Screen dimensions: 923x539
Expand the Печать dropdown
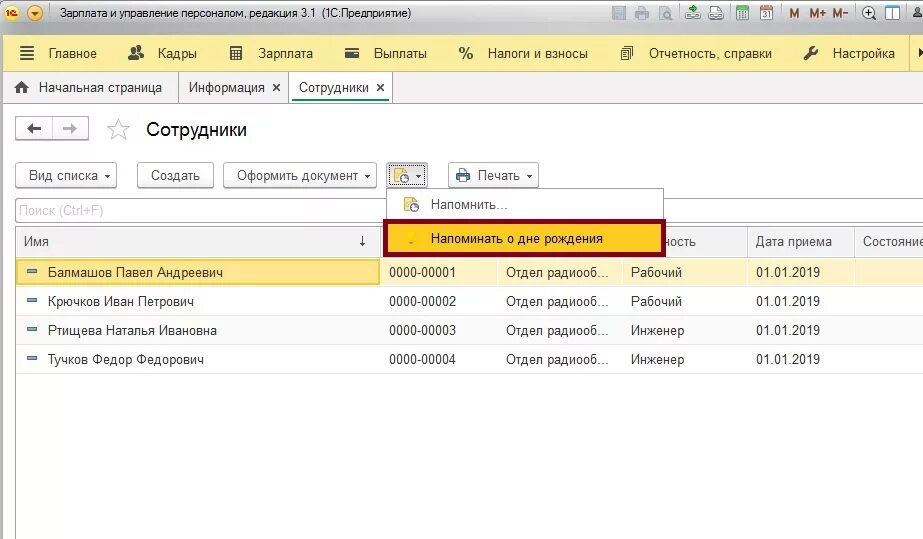493,175
